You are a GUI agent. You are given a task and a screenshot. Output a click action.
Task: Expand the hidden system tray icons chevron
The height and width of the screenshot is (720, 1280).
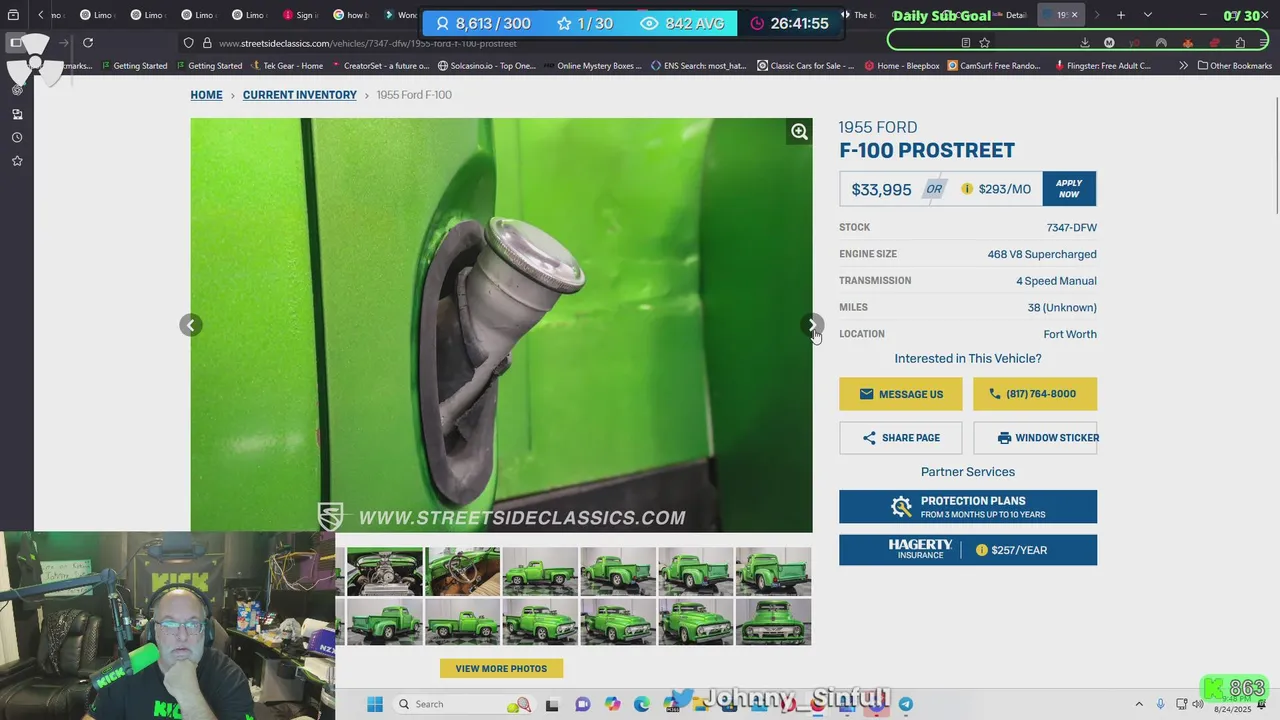[1139, 704]
